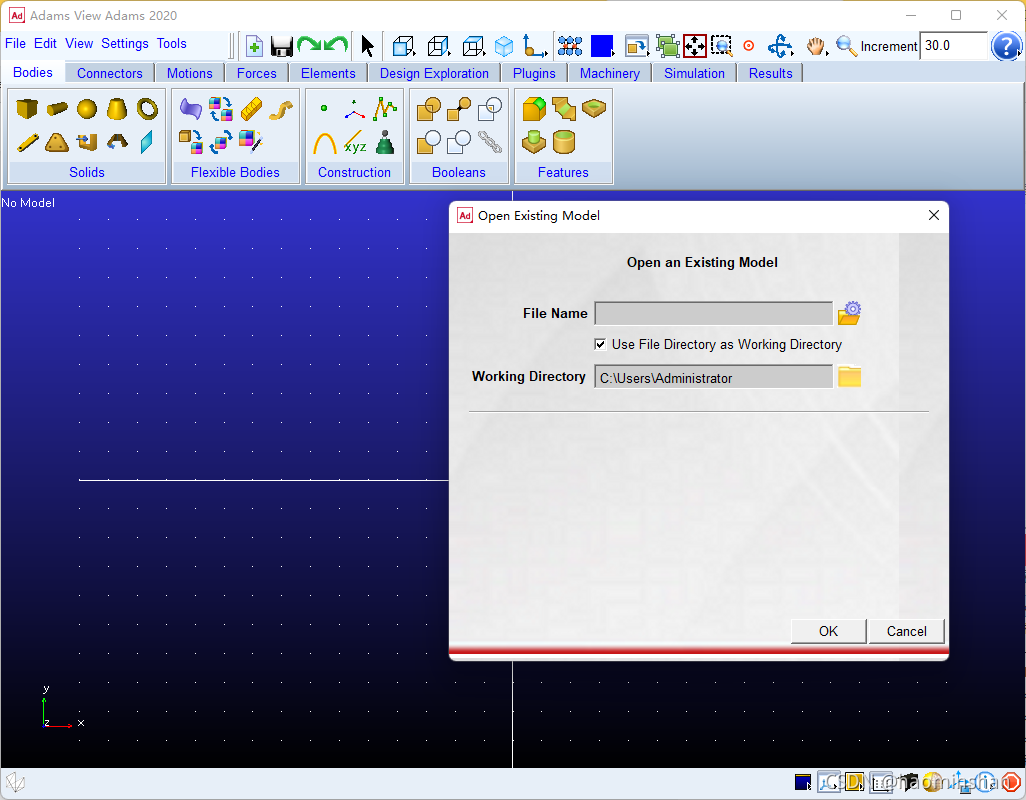Create a Box solid from the Solids panel

click(x=27, y=107)
